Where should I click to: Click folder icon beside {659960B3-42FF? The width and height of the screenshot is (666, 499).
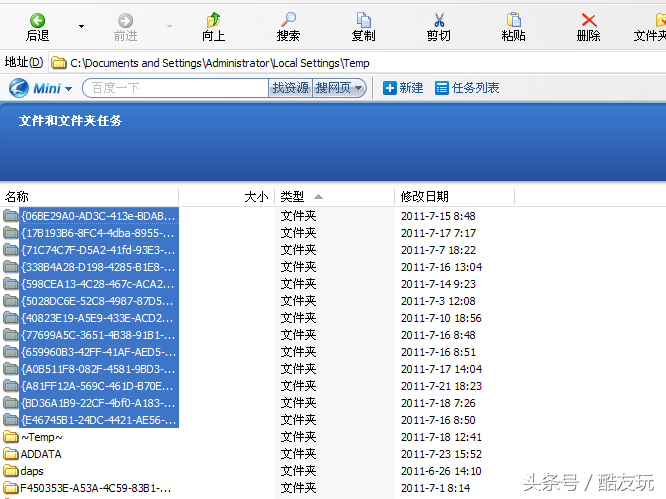pyautogui.click(x=11, y=352)
